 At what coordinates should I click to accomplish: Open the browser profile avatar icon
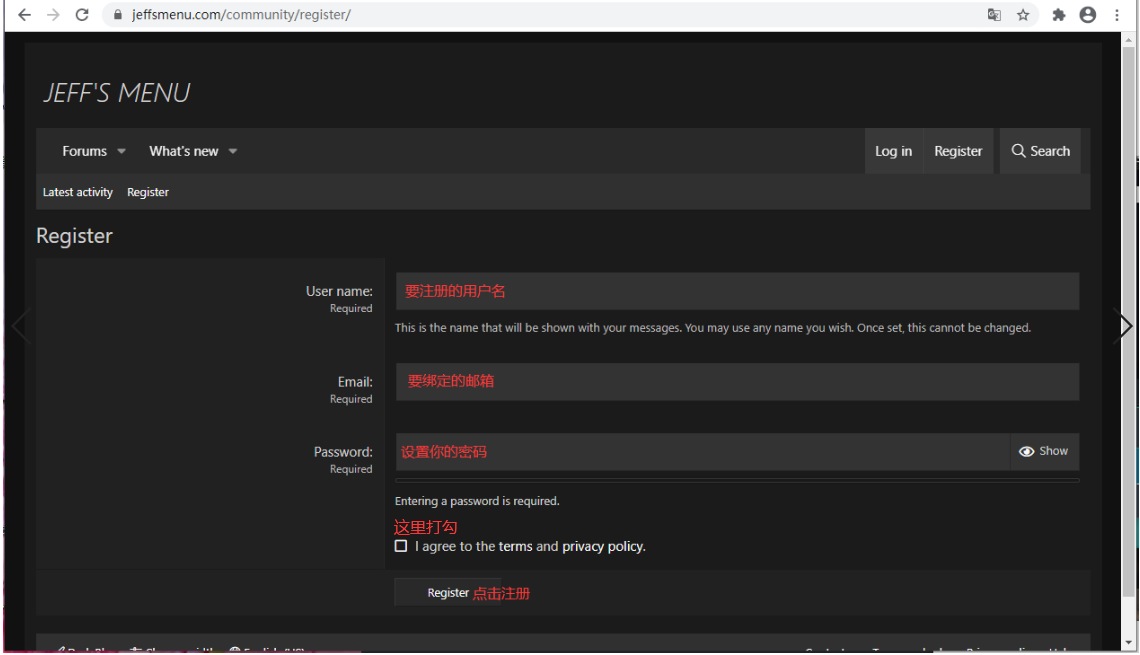(1088, 15)
